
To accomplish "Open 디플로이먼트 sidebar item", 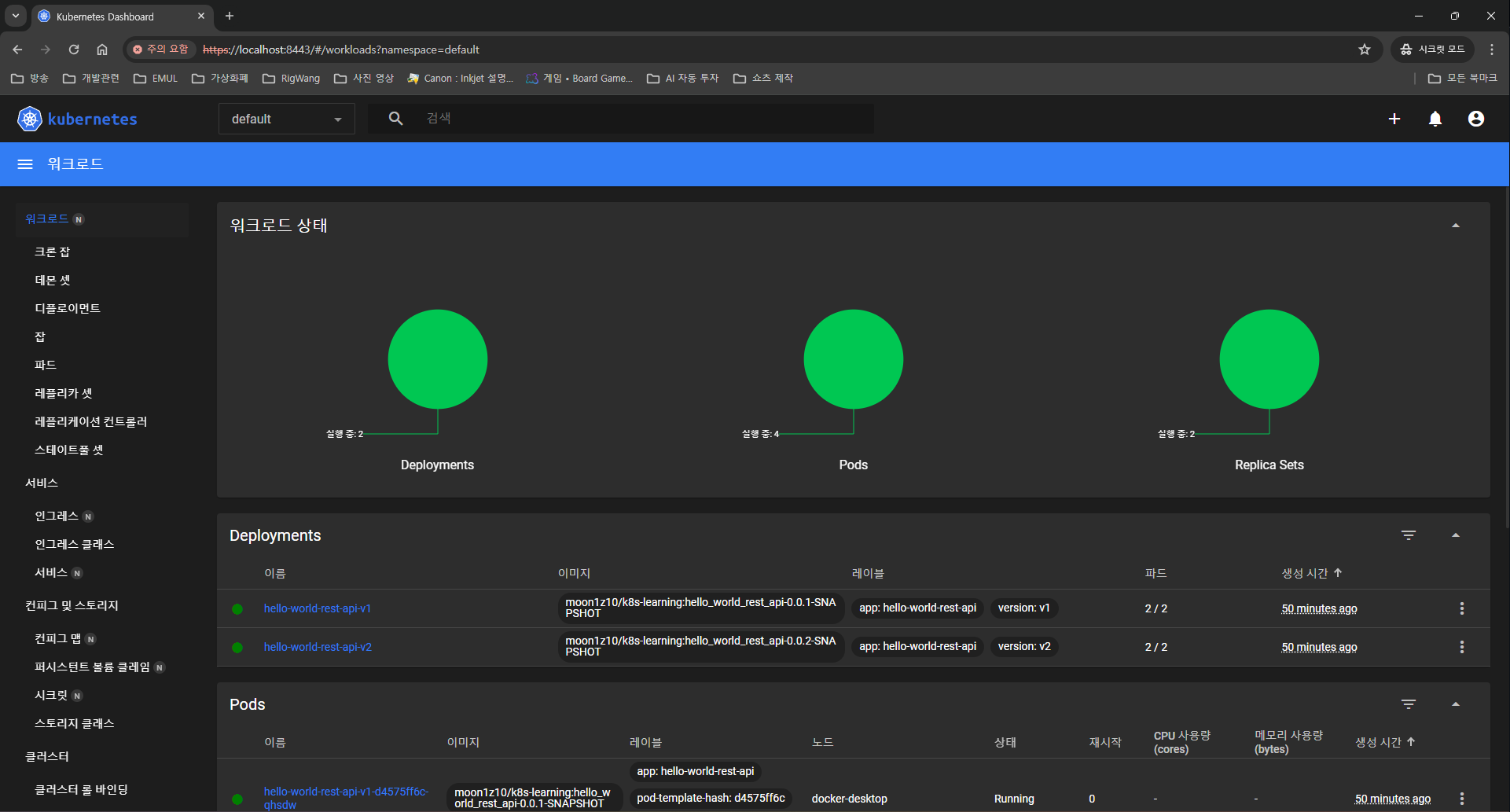I will (68, 308).
